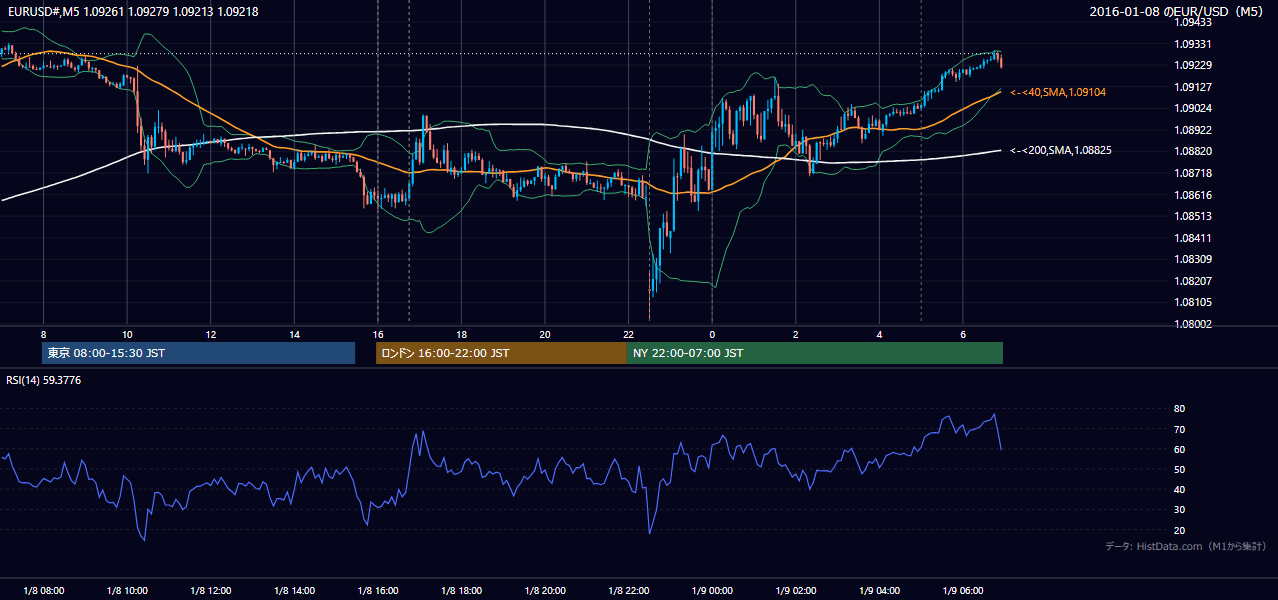The image size is (1278, 600).
Task: Click hour label 22 under price chart
Action: 628,334
